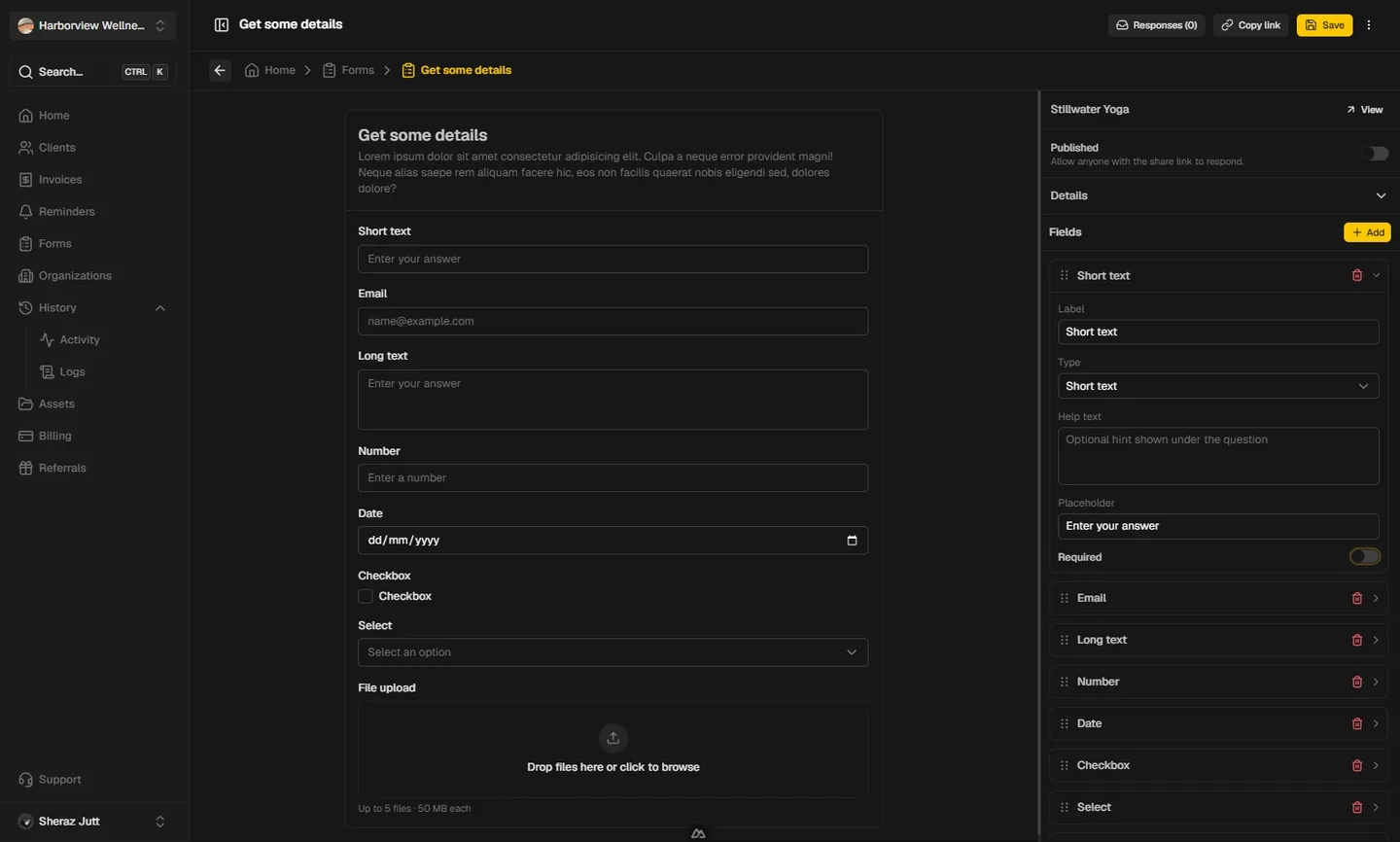1400x842 pixels.
Task: Open the date picker calendar icon
Action: click(852, 541)
